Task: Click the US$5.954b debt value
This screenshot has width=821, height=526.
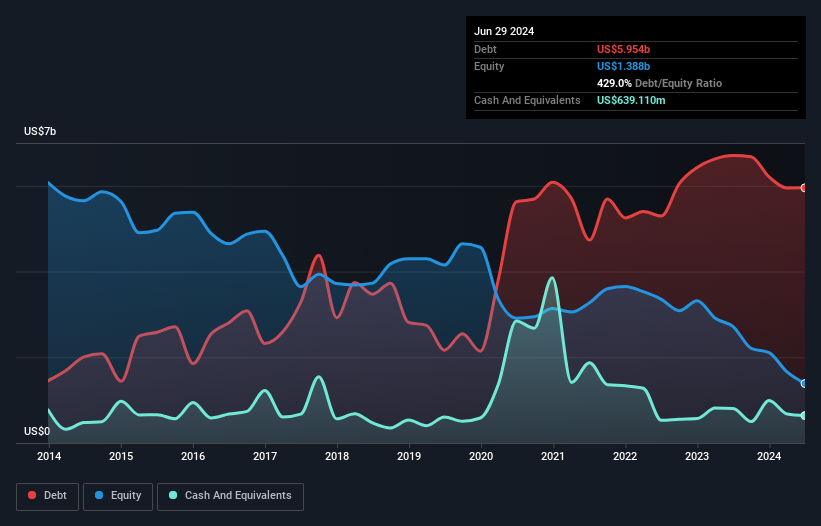Action: click(x=623, y=49)
